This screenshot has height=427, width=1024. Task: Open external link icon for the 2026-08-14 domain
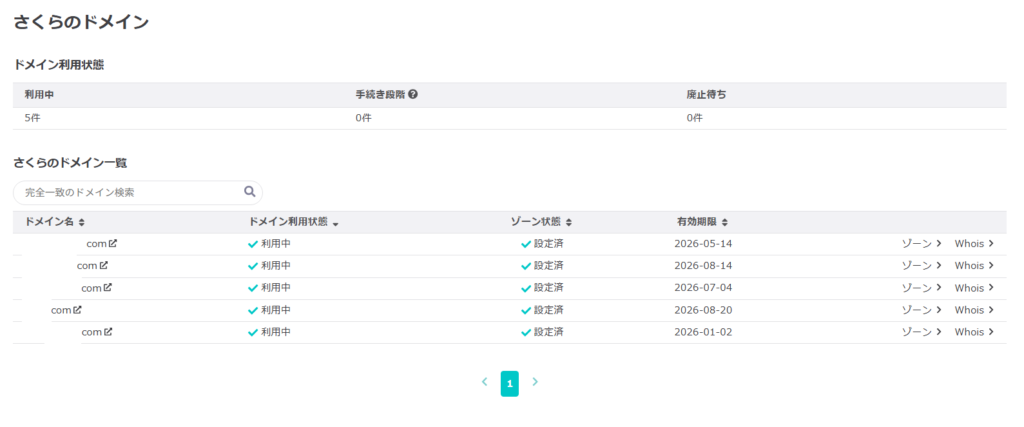tap(103, 265)
